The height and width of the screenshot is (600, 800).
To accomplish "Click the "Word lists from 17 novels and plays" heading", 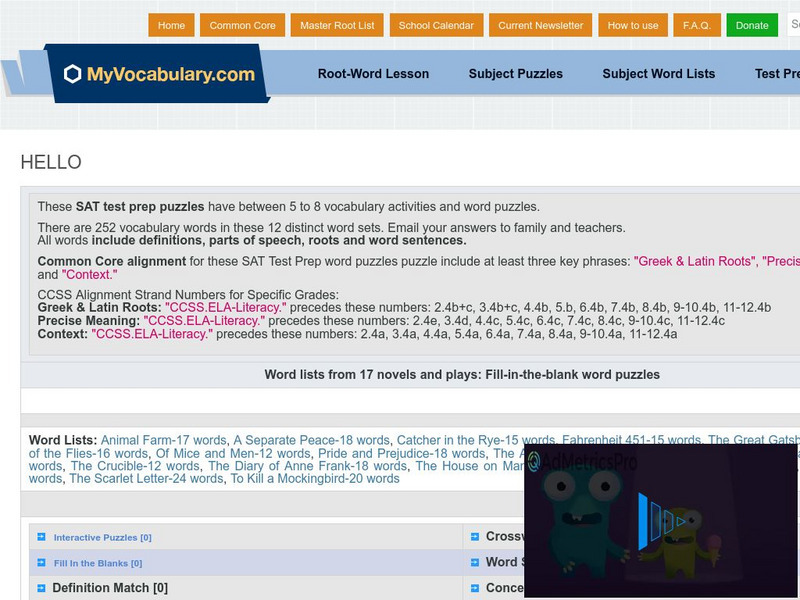I will tap(462, 374).
